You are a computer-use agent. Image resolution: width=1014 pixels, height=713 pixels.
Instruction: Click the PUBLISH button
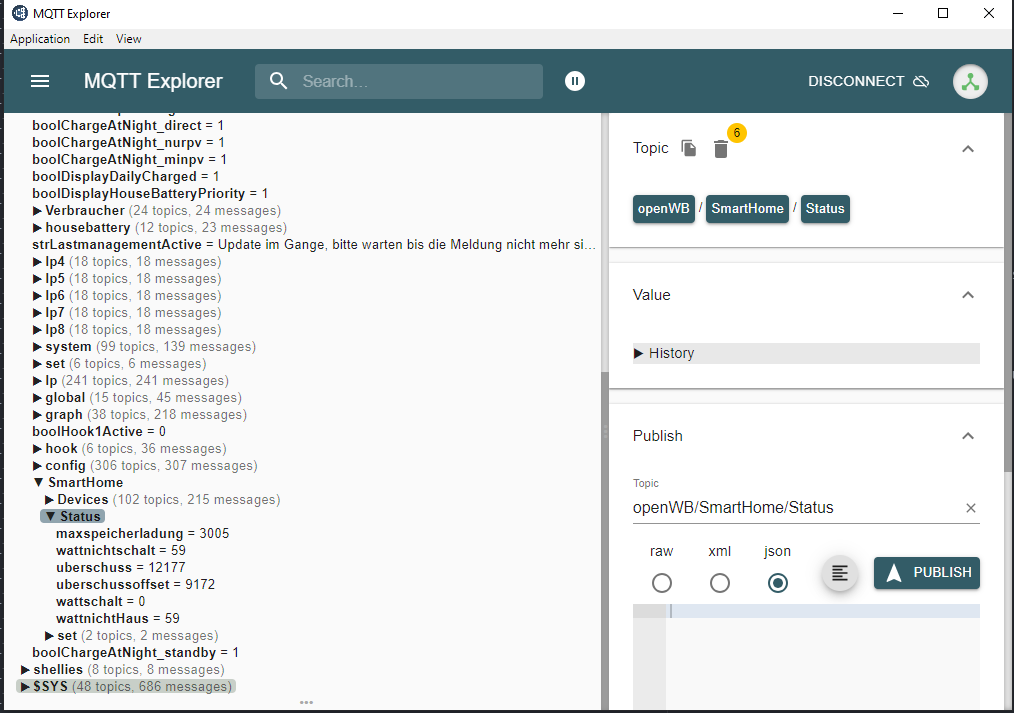[x=927, y=573]
